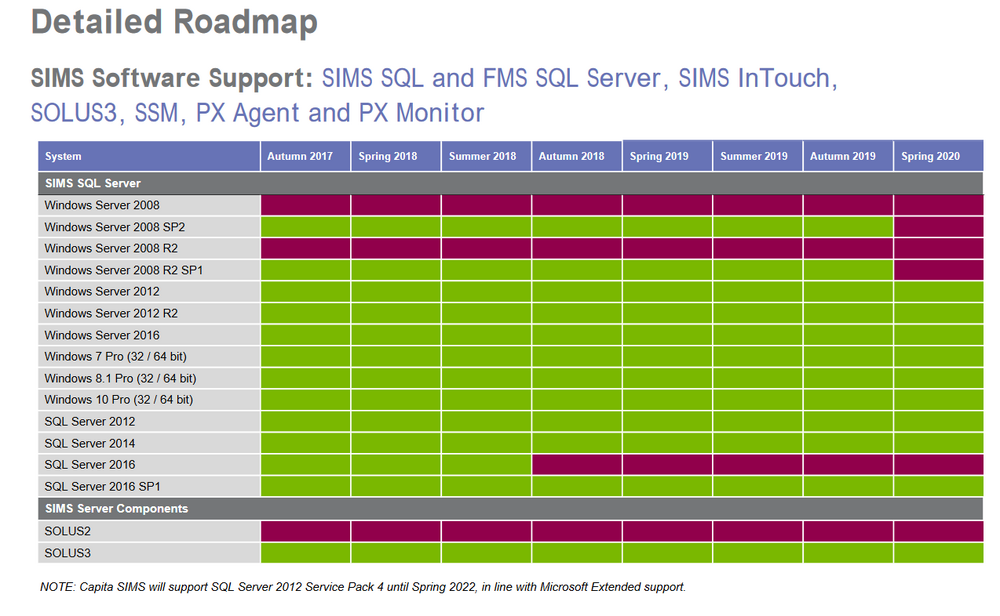Click the 'Autumn 2018' column header
Screen dimensions: 1000x616
click(x=577, y=156)
